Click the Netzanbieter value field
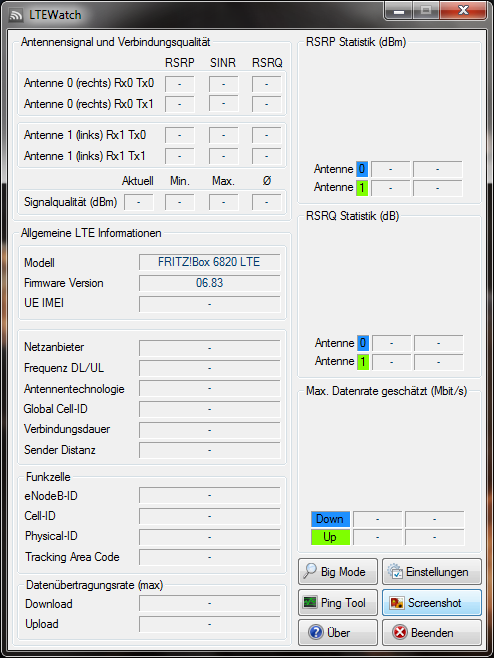 click(209, 348)
